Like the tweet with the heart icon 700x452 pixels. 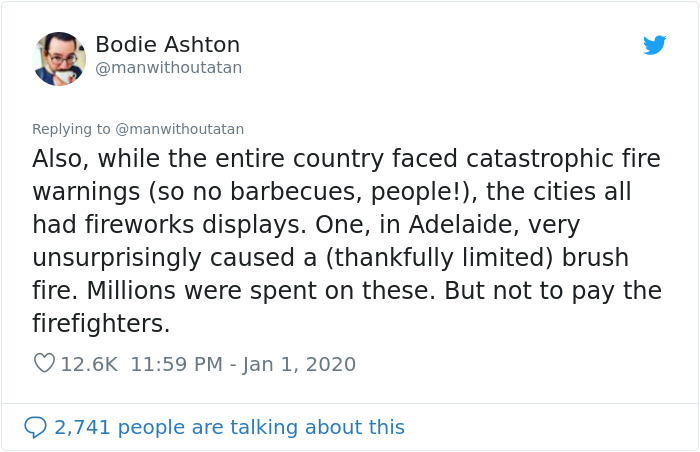coord(44,364)
